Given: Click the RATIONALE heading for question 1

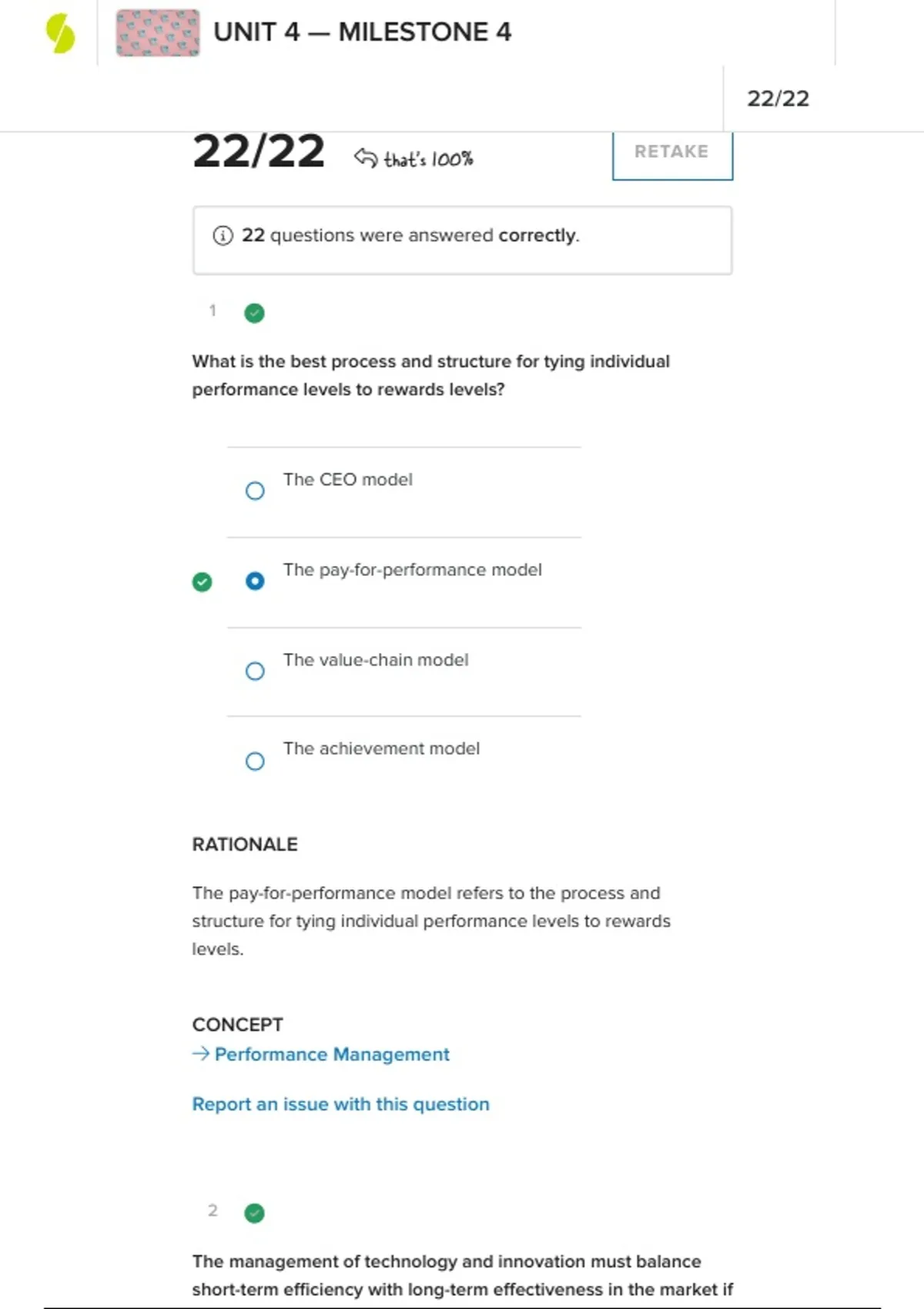Looking at the screenshot, I should pyautogui.click(x=245, y=845).
